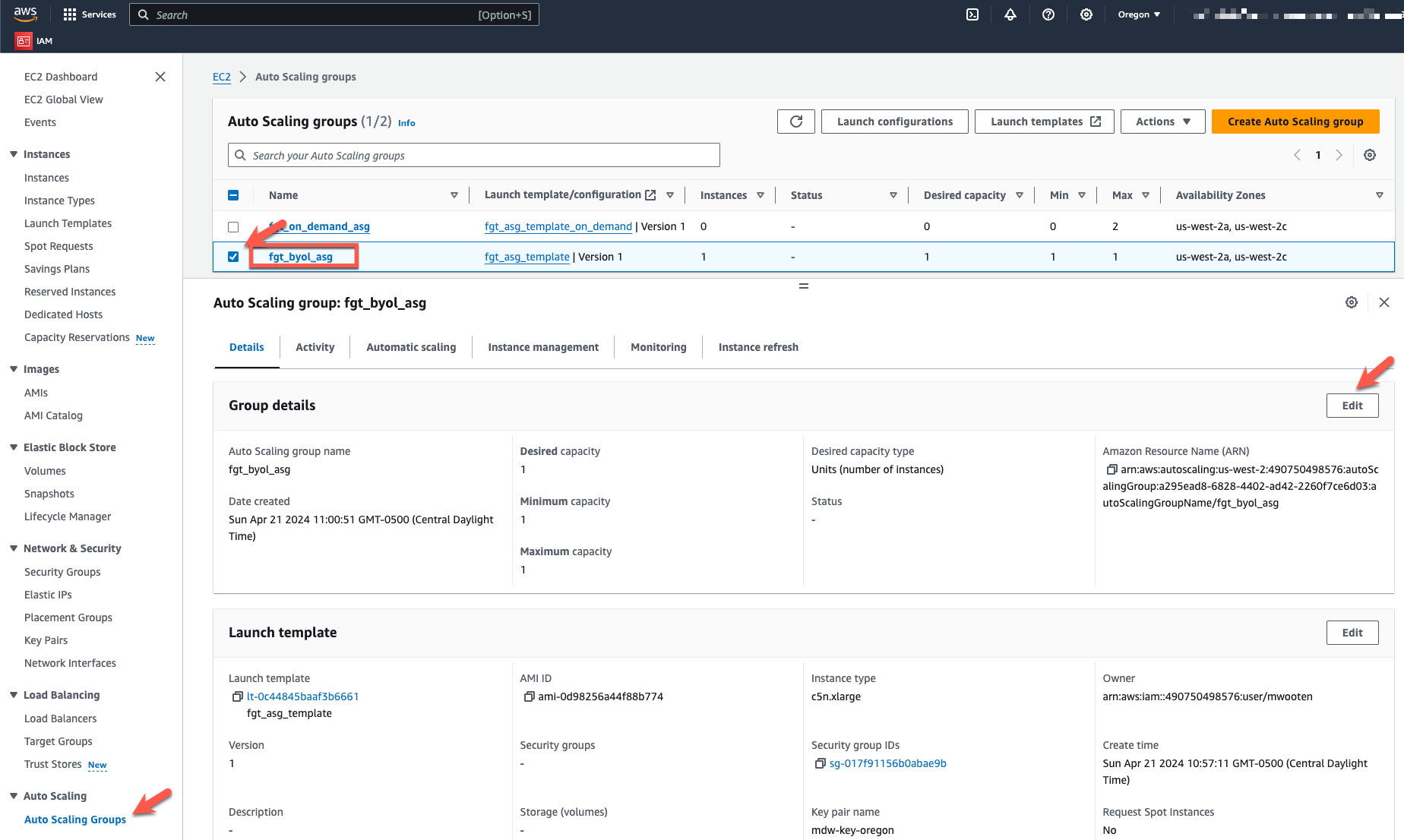
Task: Open security group sg-017f91156b0abae9b link
Action: [x=888, y=763]
